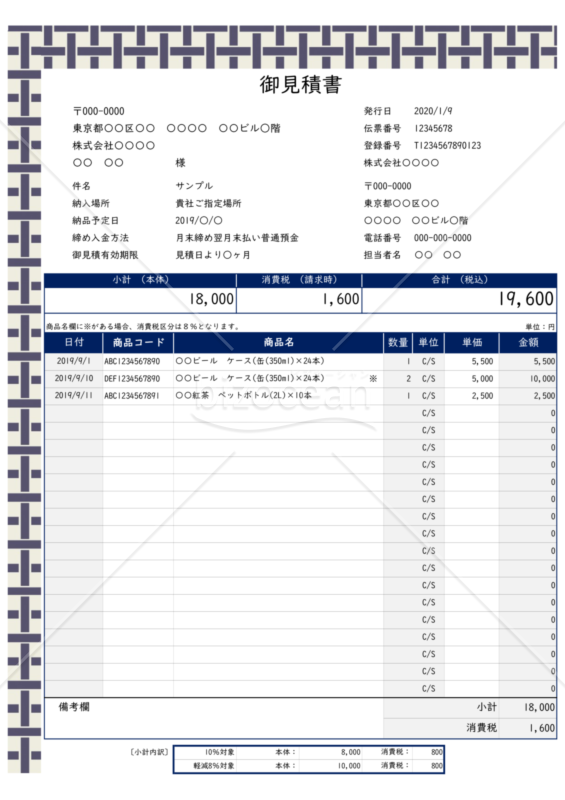Click product code ABC1234567891
Screen dimensions: 565x800
point(132,395)
